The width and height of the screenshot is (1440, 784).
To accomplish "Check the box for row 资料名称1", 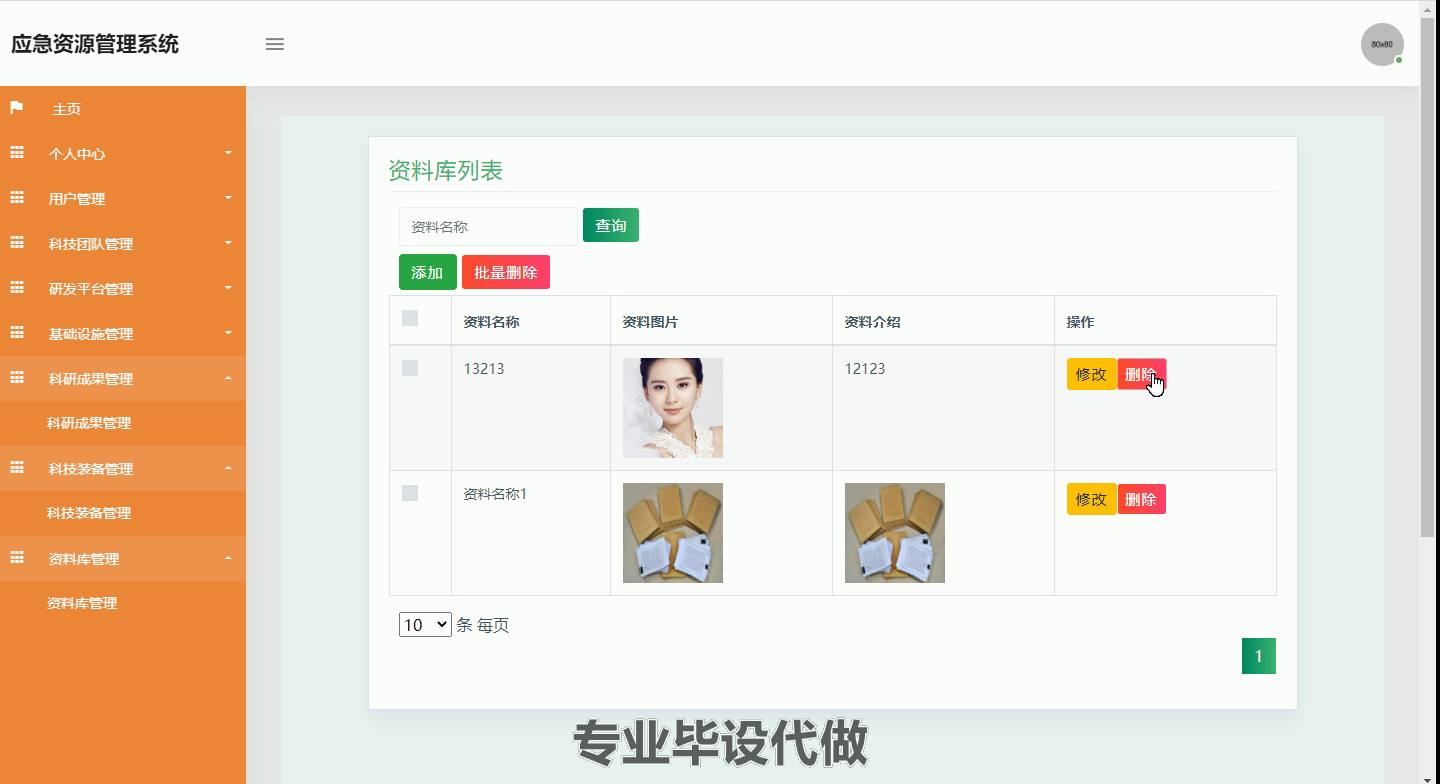I will tap(410, 493).
